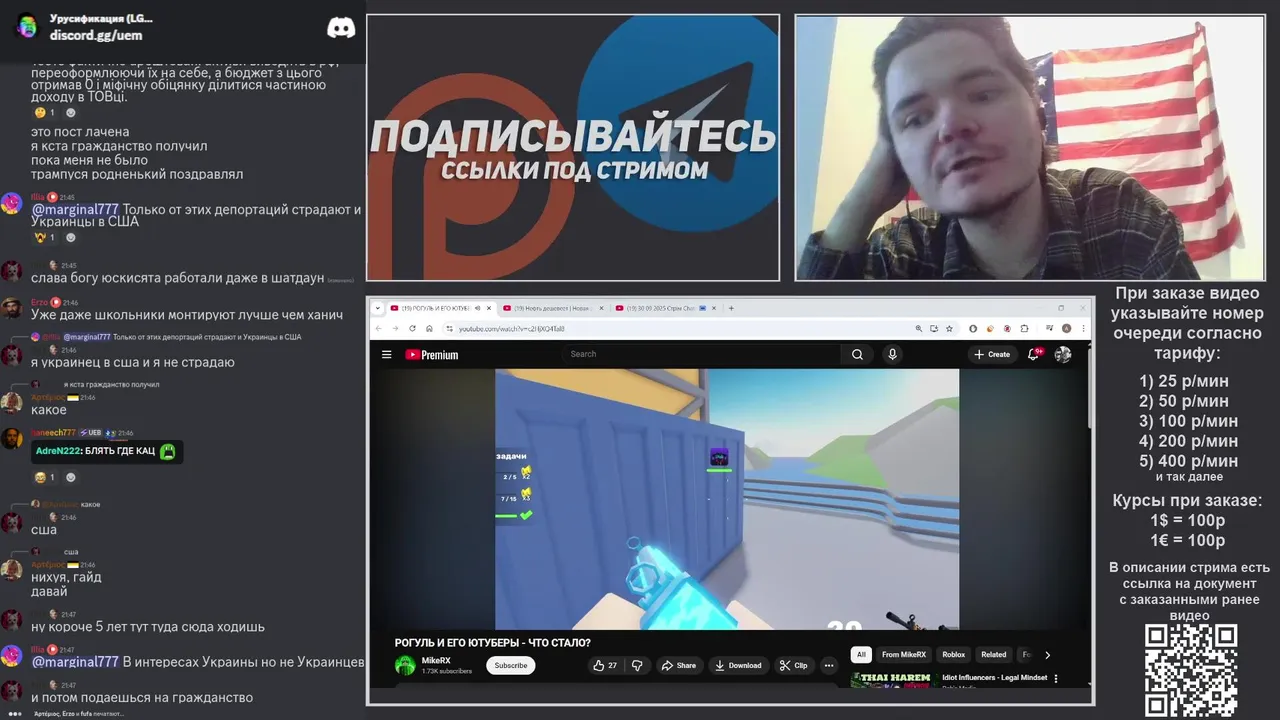Click the '1$ = 100р' rate text
The width and height of the screenshot is (1280, 720).
(x=1187, y=520)
